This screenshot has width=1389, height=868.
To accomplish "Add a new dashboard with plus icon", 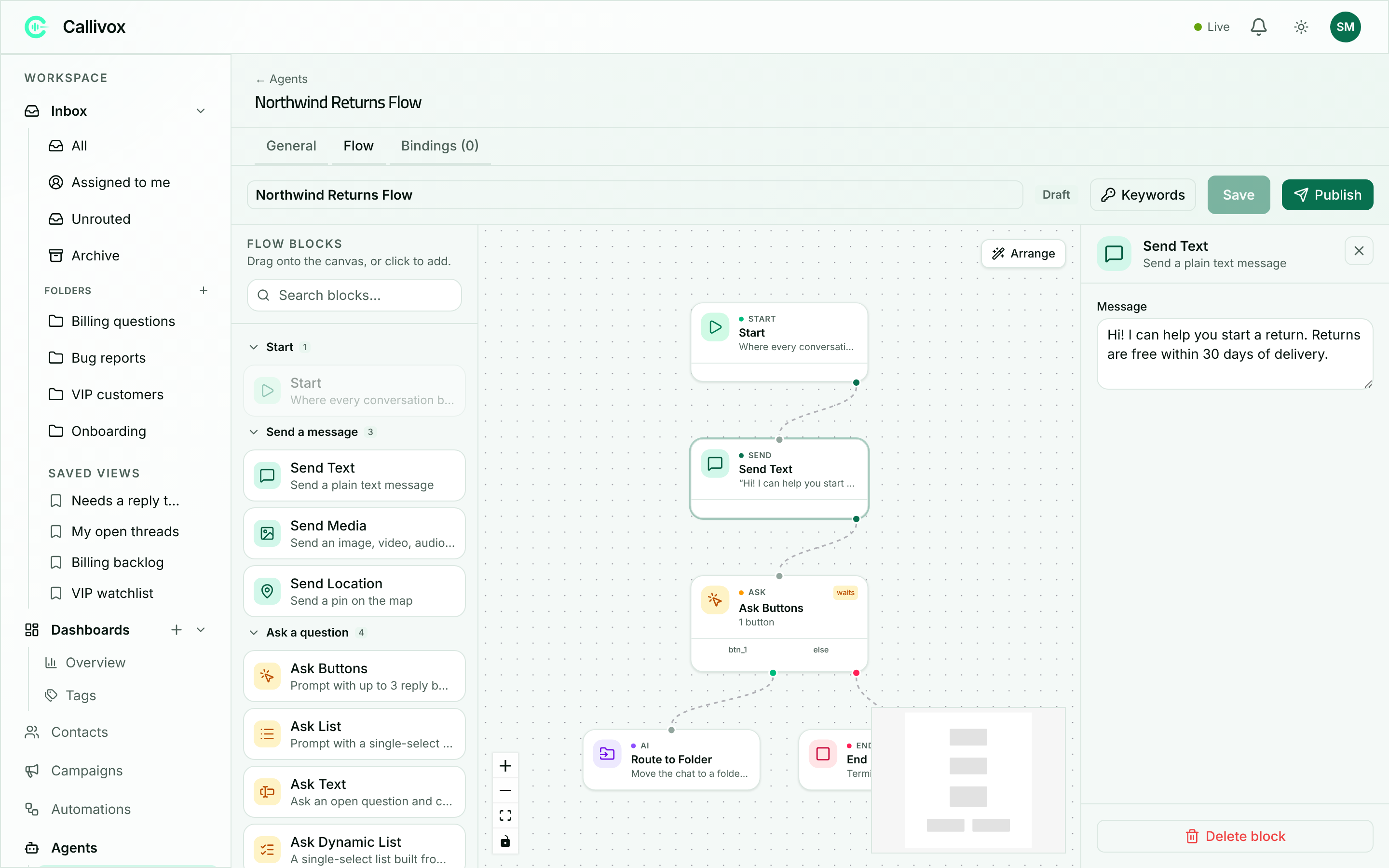I will [176, 630].
